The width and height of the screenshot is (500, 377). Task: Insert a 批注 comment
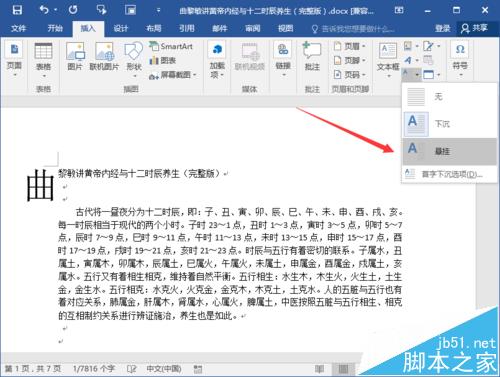coord(312,57)
